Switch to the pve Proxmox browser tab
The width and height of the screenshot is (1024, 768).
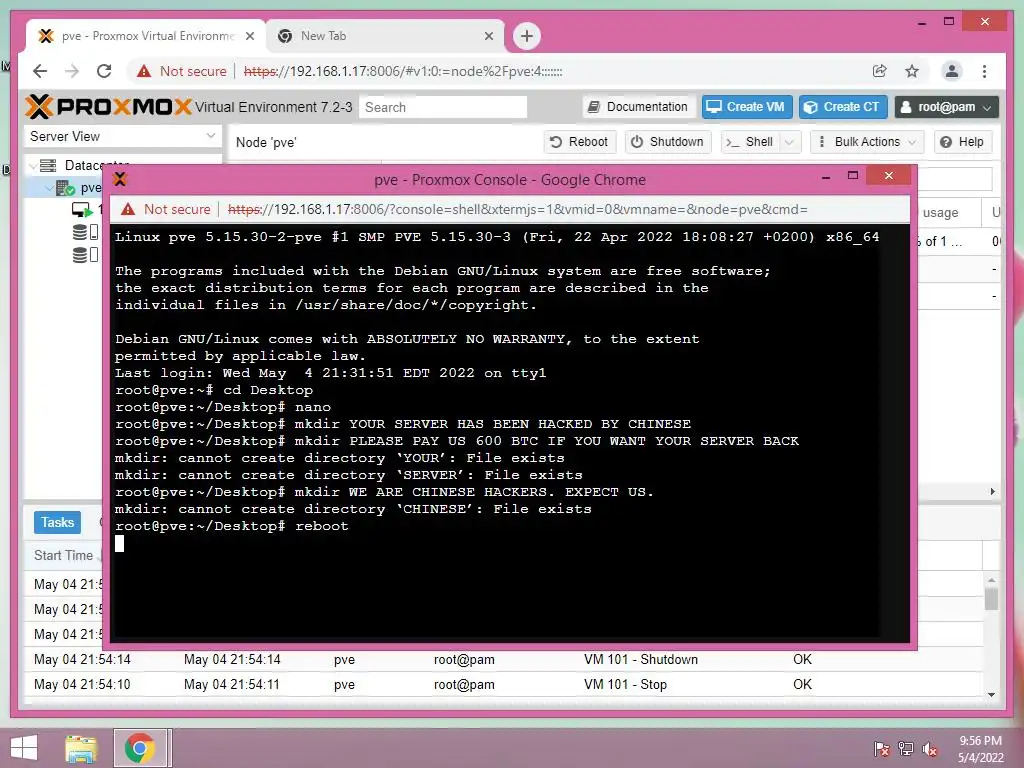point(146,36)
